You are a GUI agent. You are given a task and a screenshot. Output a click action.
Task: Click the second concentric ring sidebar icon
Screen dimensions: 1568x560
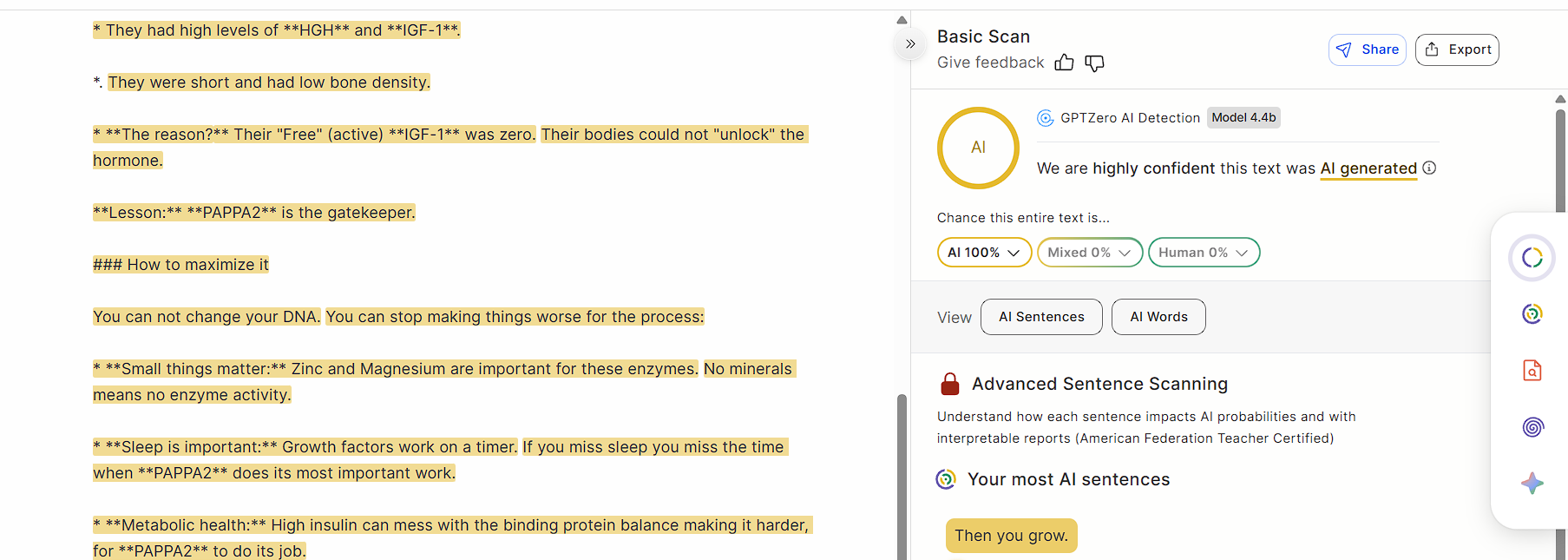pyautogui.click(x=1532, y=314)
